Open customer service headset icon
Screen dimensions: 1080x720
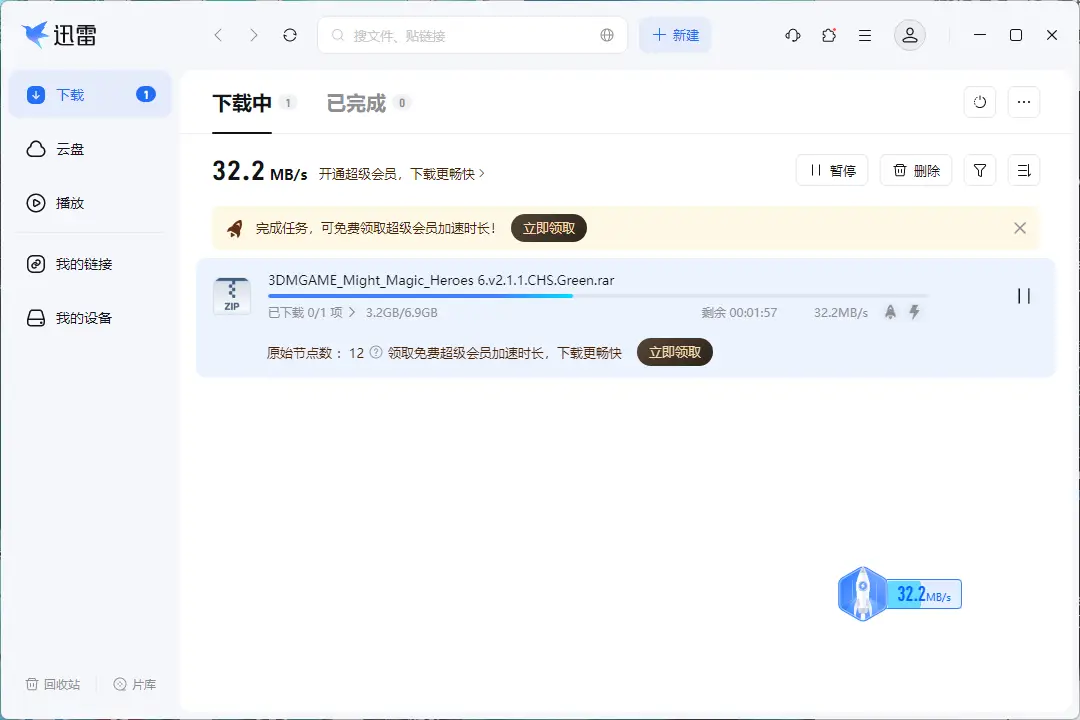click(793, 35)
